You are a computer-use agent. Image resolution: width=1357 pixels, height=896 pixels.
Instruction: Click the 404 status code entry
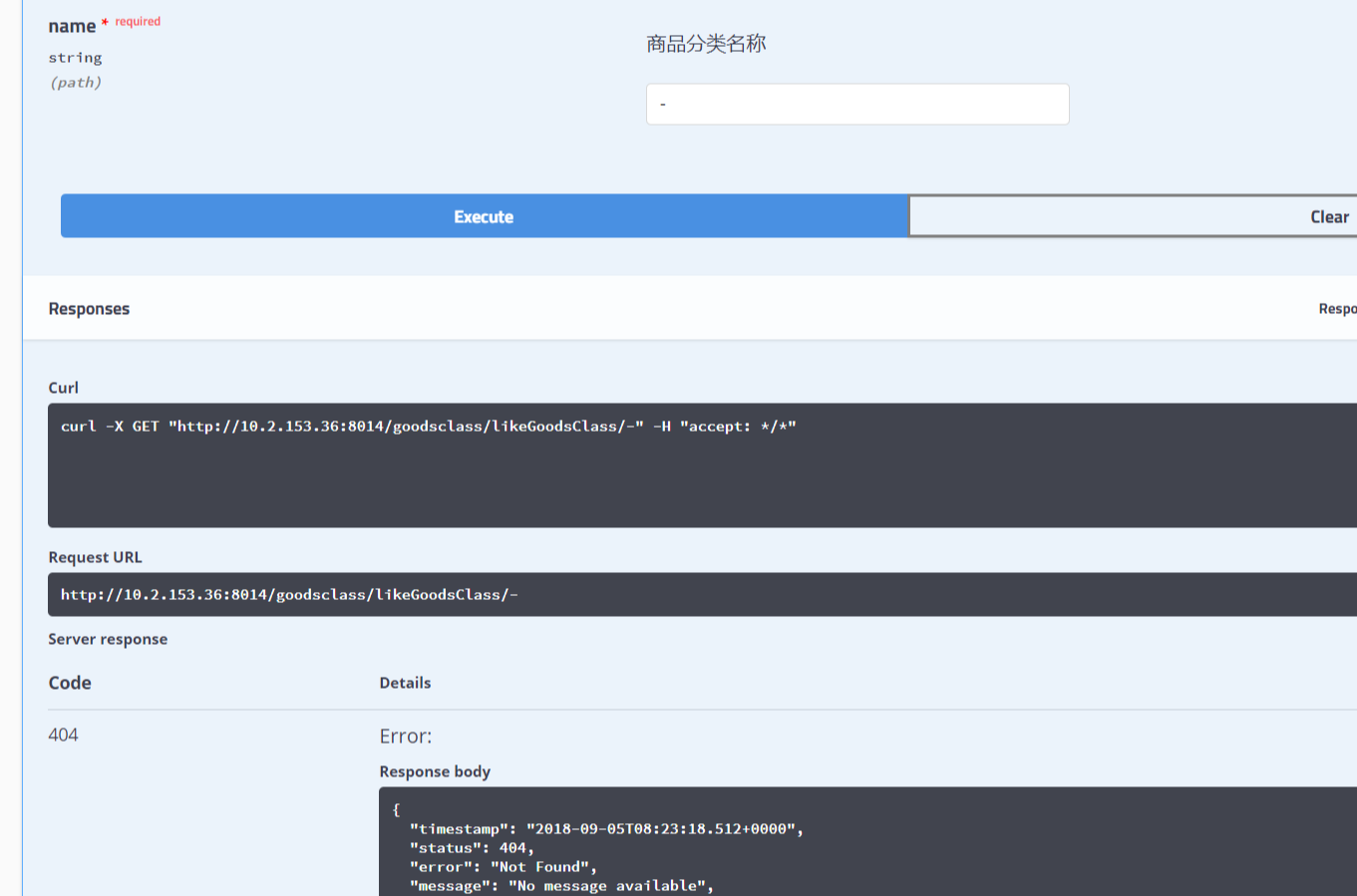click(63, 735)
